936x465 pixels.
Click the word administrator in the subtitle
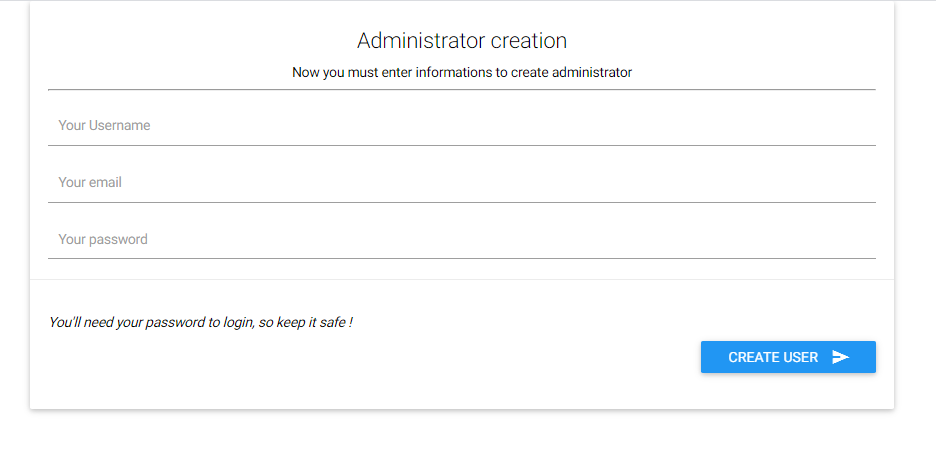[592, 73]
